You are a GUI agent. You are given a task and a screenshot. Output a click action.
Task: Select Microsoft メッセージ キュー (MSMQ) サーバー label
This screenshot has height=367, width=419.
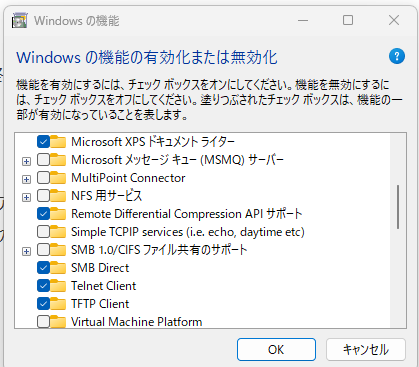[177, 160]
